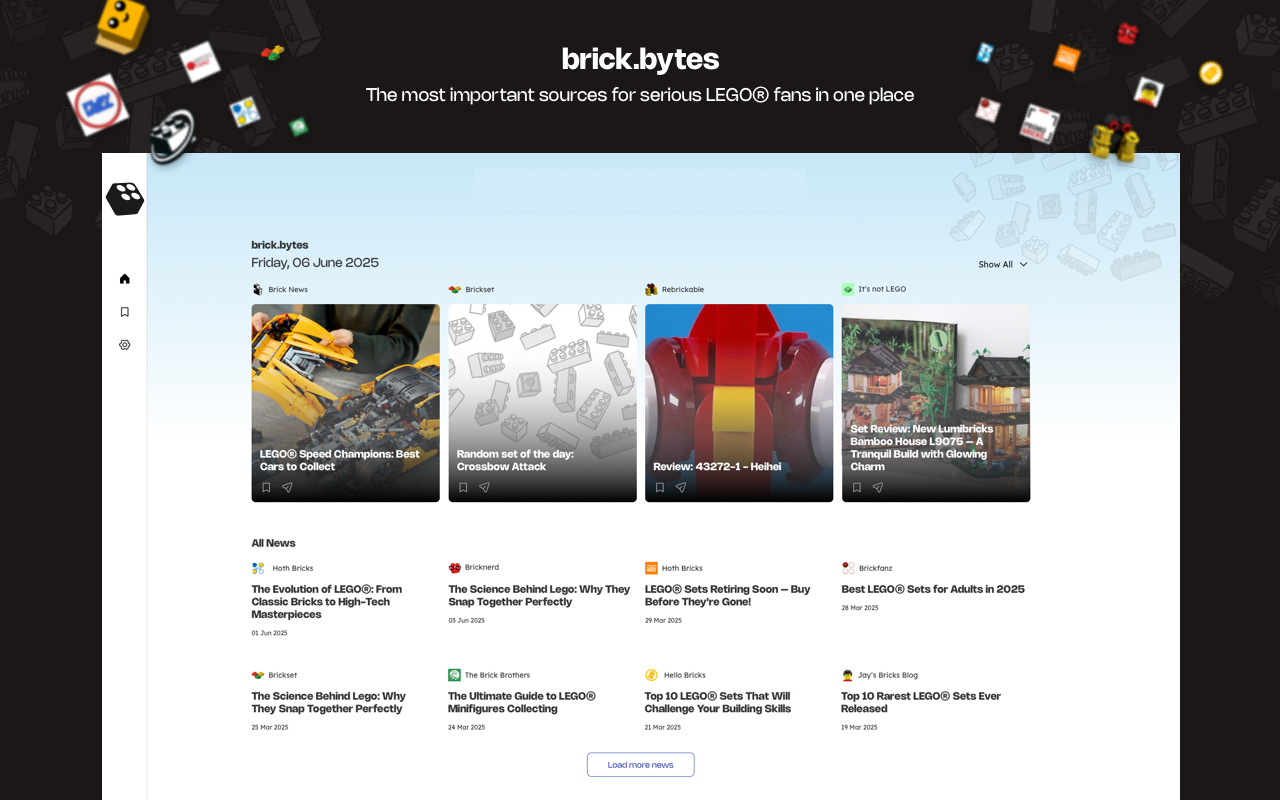Share the Crossbow Attack card
This screenshot has width=1280, height=800.
click(x=484, y=488)
